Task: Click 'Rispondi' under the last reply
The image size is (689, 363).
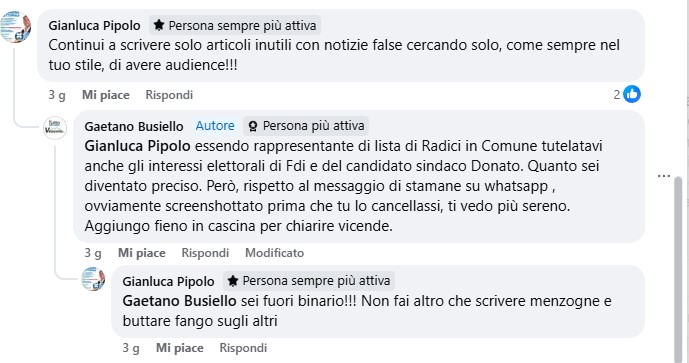Action: pyautogui.click(x=243, y=348)
